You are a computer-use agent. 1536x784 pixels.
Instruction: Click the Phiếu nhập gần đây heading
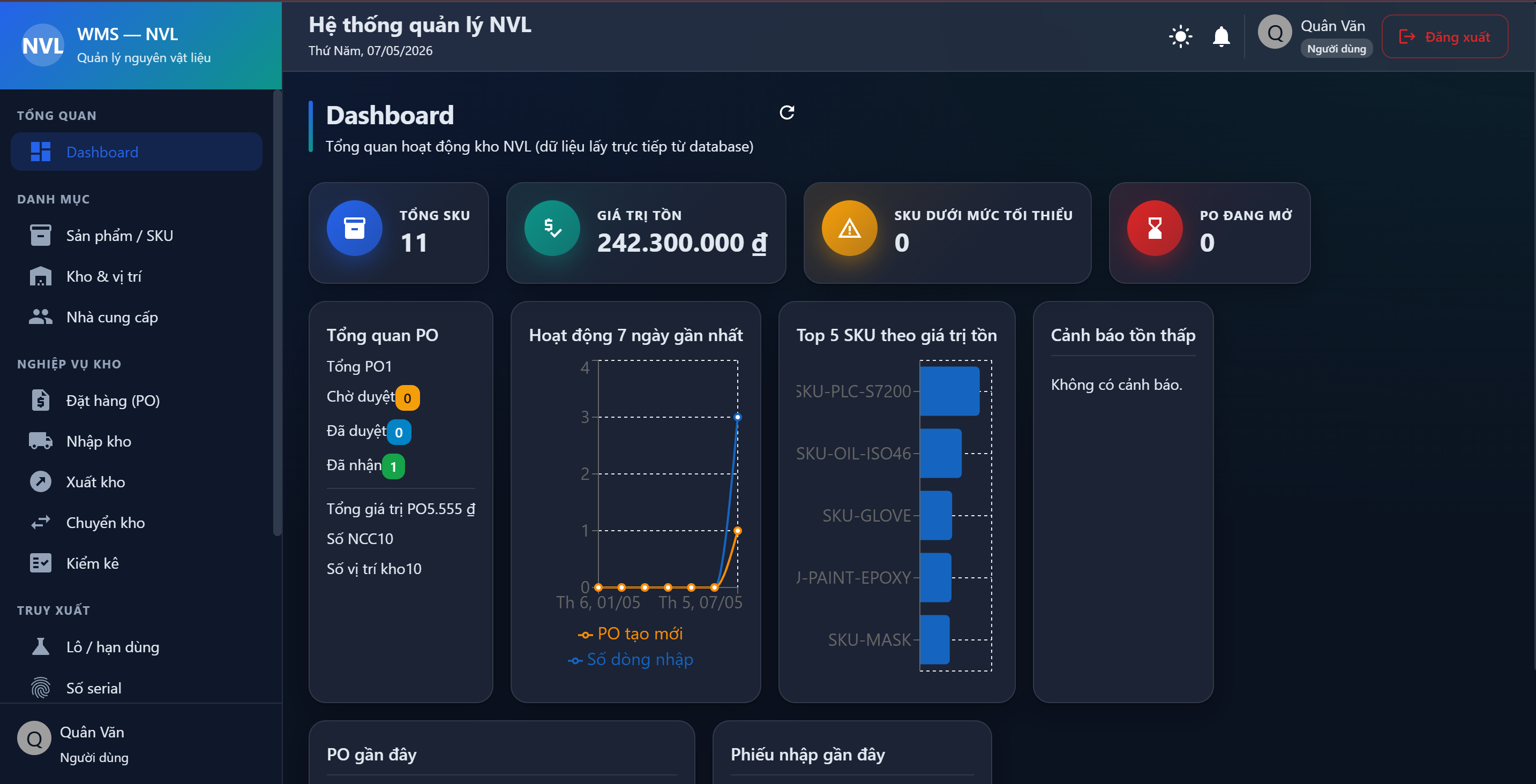[x=808, y=754]
